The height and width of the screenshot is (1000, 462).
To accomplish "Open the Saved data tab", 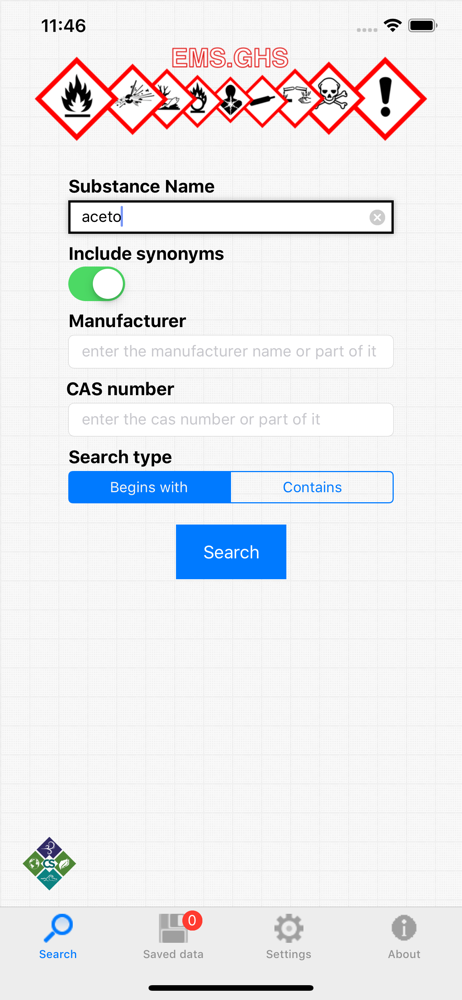I will pos(174,936).
